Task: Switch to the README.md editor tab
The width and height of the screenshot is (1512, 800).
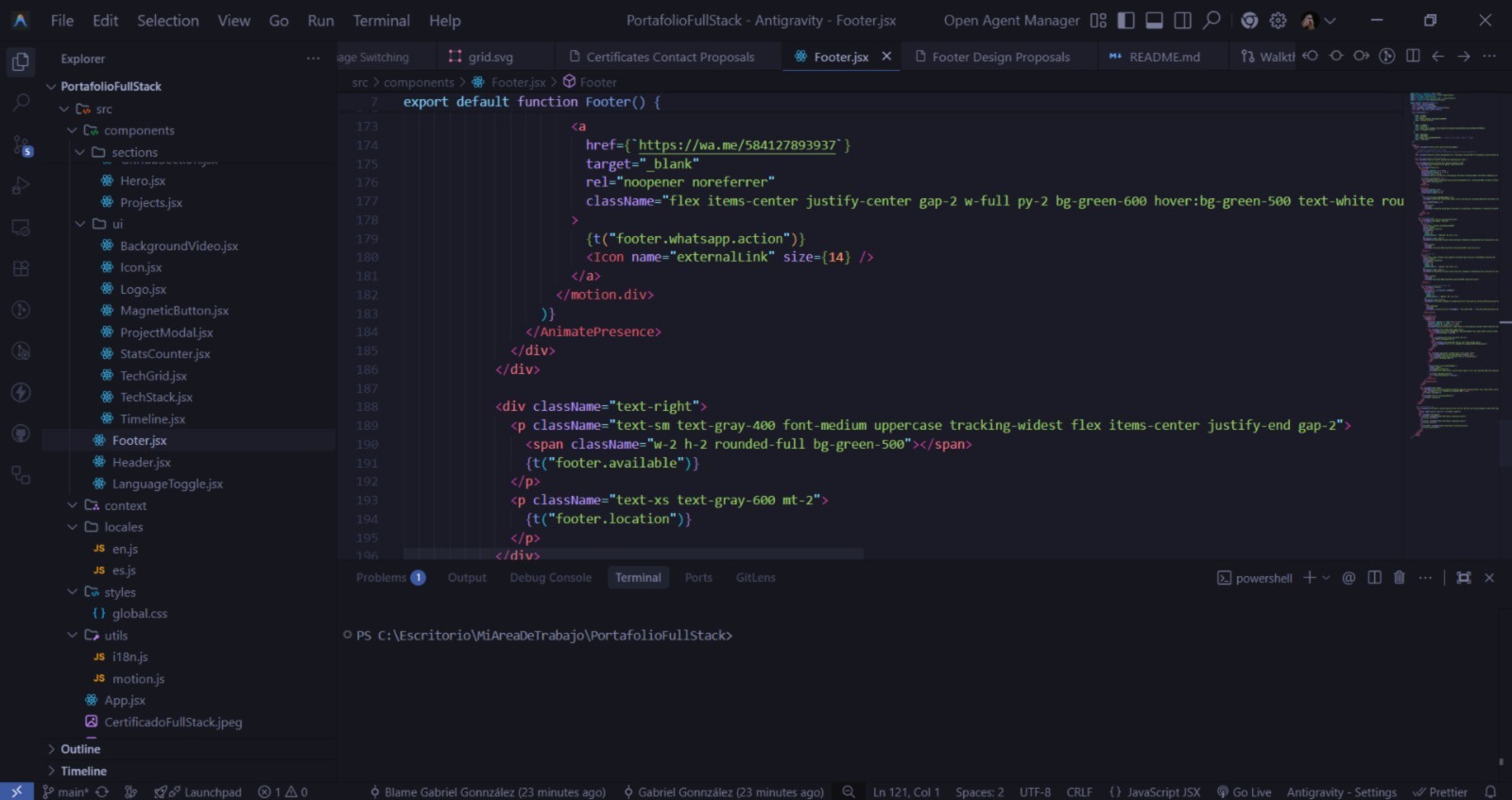Action: [1163, 57]
